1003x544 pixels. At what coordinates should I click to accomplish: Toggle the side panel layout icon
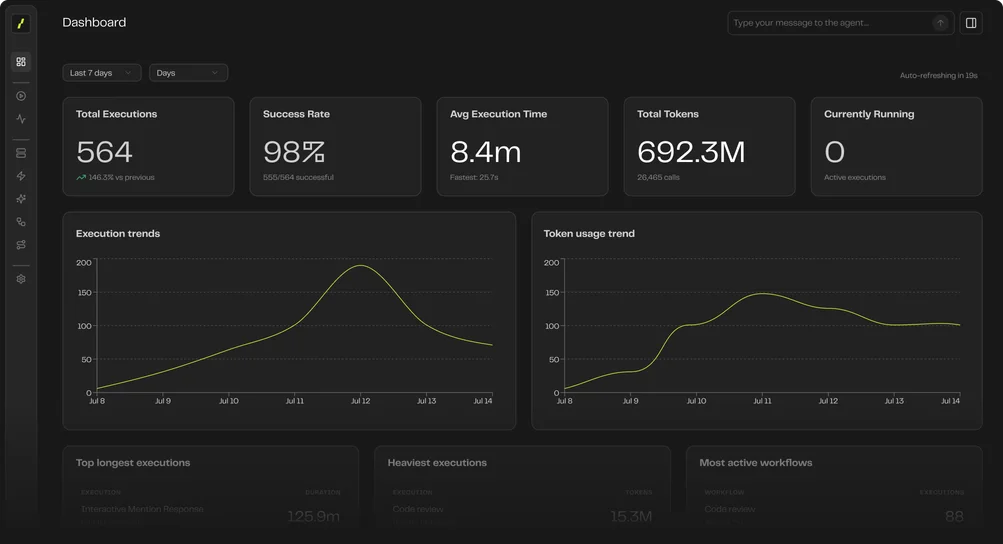tap(971, 23)
